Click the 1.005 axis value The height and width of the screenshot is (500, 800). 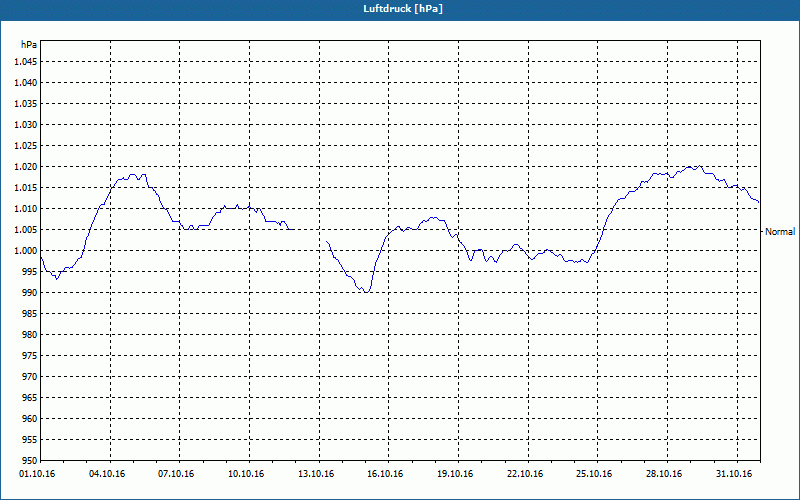26,230
